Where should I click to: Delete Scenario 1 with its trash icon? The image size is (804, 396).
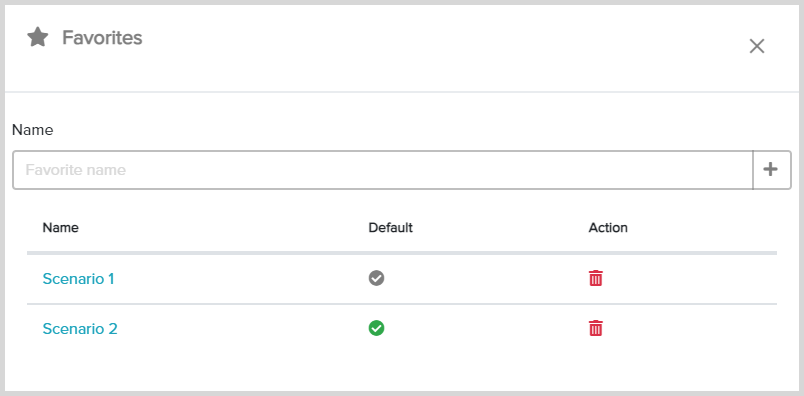(595, 278)
